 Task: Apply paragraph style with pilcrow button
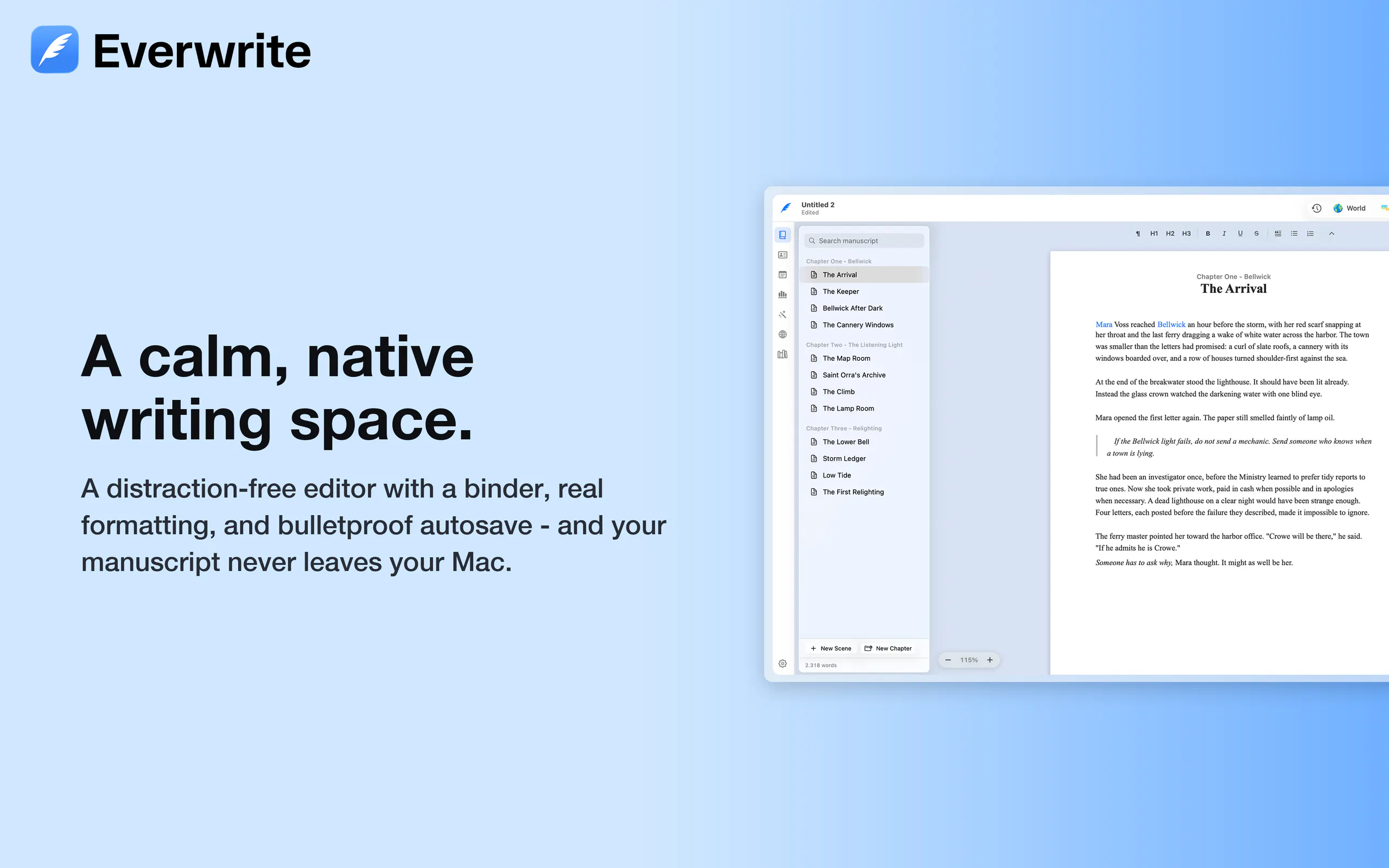(1138, 234)
